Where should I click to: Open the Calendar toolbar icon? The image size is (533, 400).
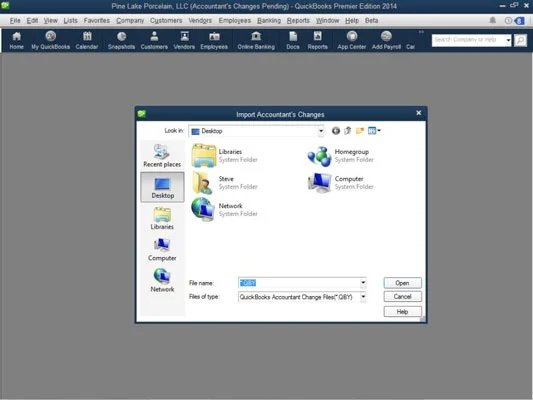87,40
